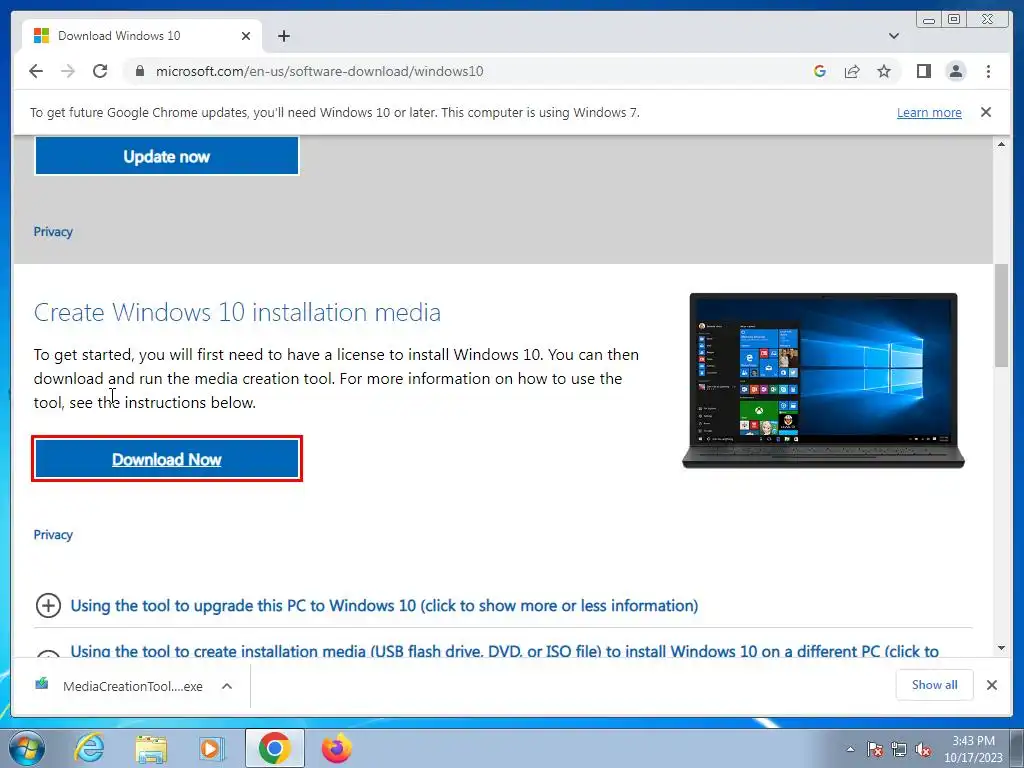
Task: View site security lock info
Action: pyautogui.click(x=139, y=71)
